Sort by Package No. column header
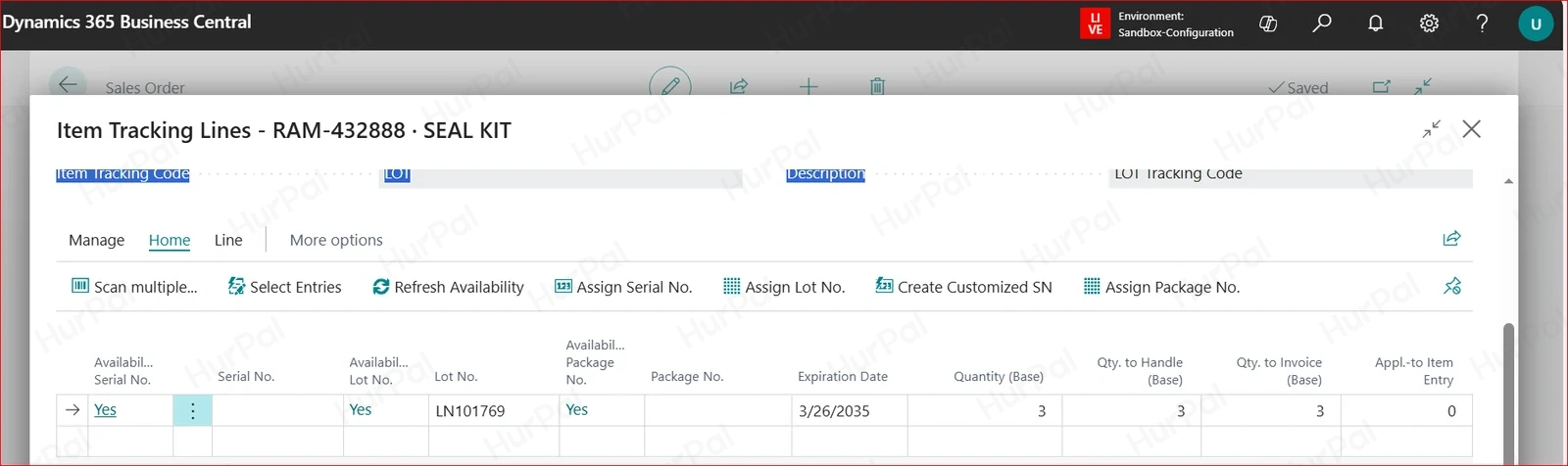This screenshot has width=1568, height=466. pyautogui.click(x=687, y=376)
